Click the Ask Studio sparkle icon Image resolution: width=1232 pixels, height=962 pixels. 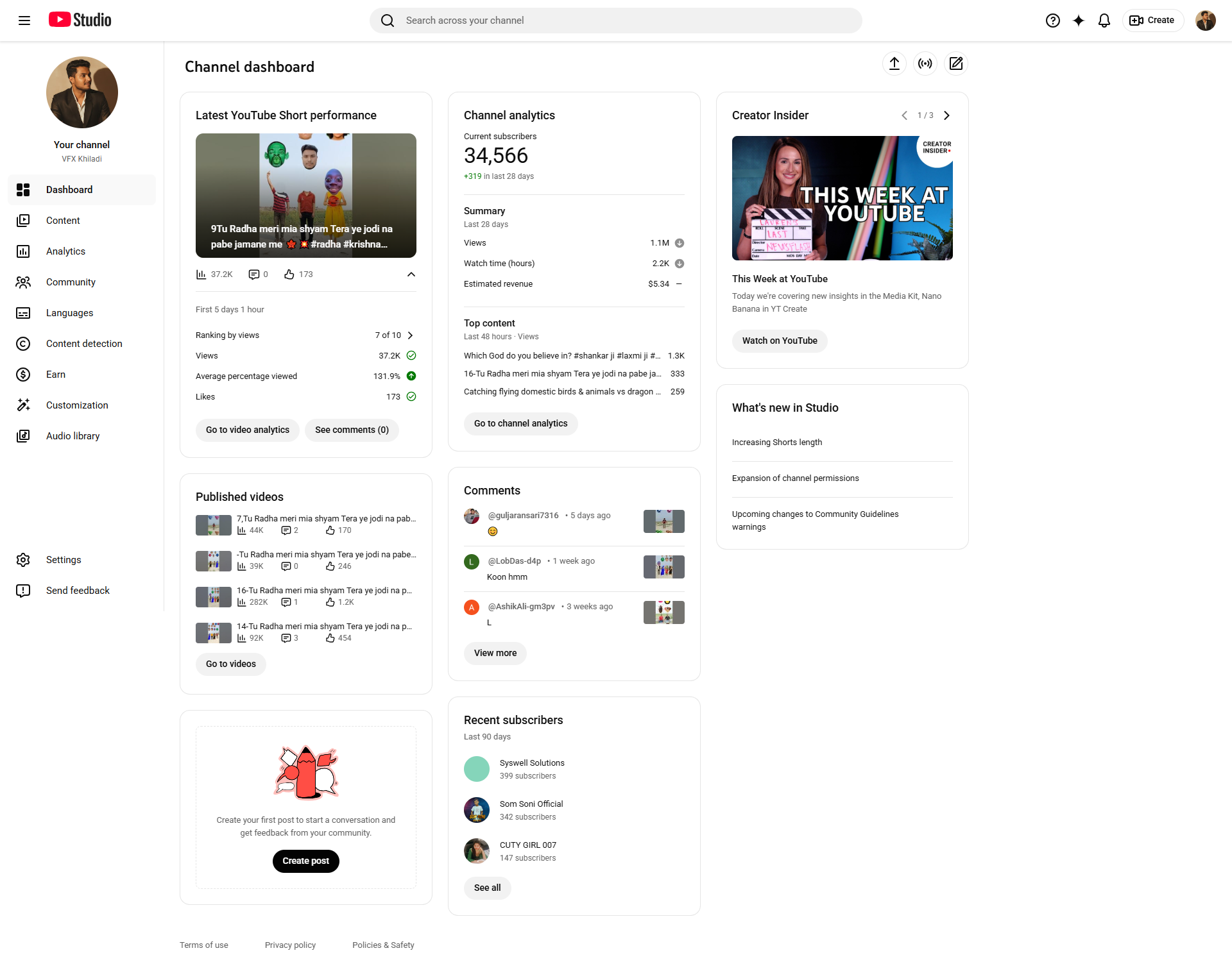click(1078, 21)
